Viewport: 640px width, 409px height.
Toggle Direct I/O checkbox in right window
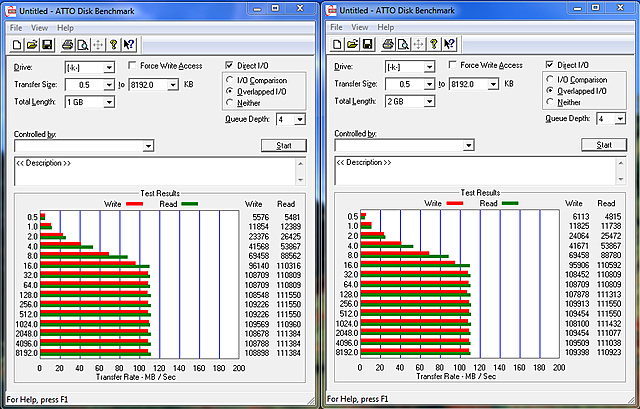coord(549,64)
